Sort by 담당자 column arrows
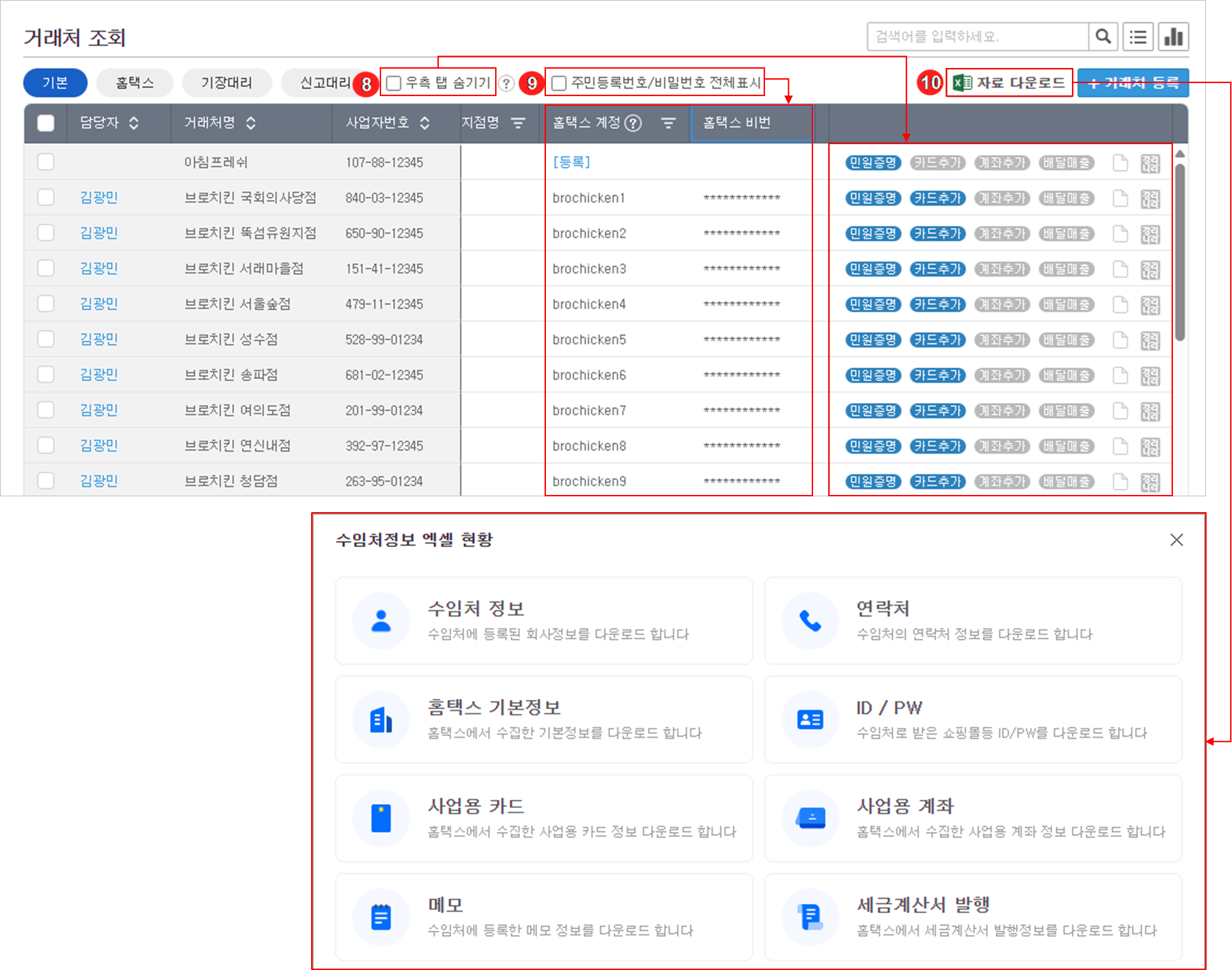 [134, 123]
